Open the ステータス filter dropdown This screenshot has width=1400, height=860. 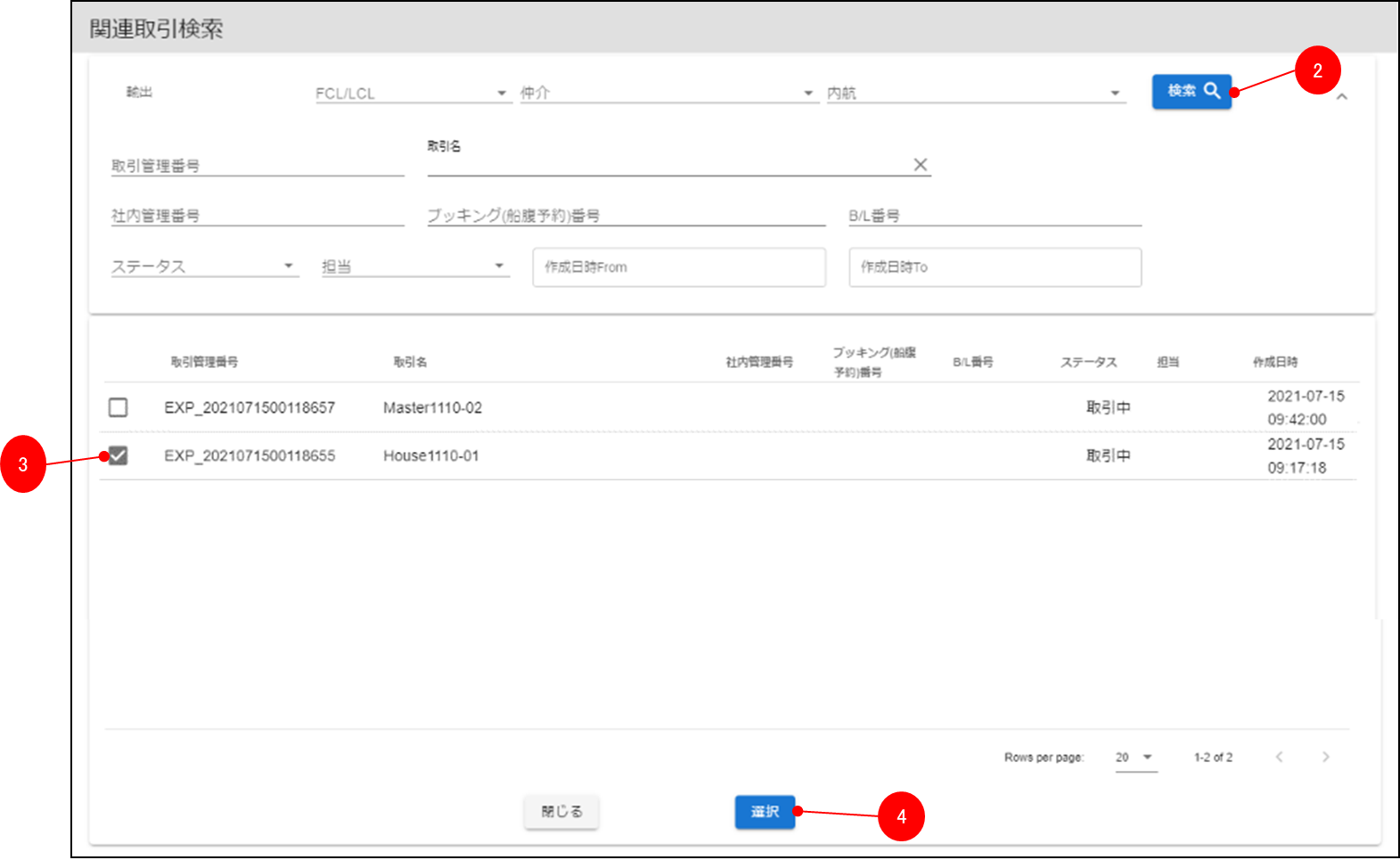coord(203,266)
